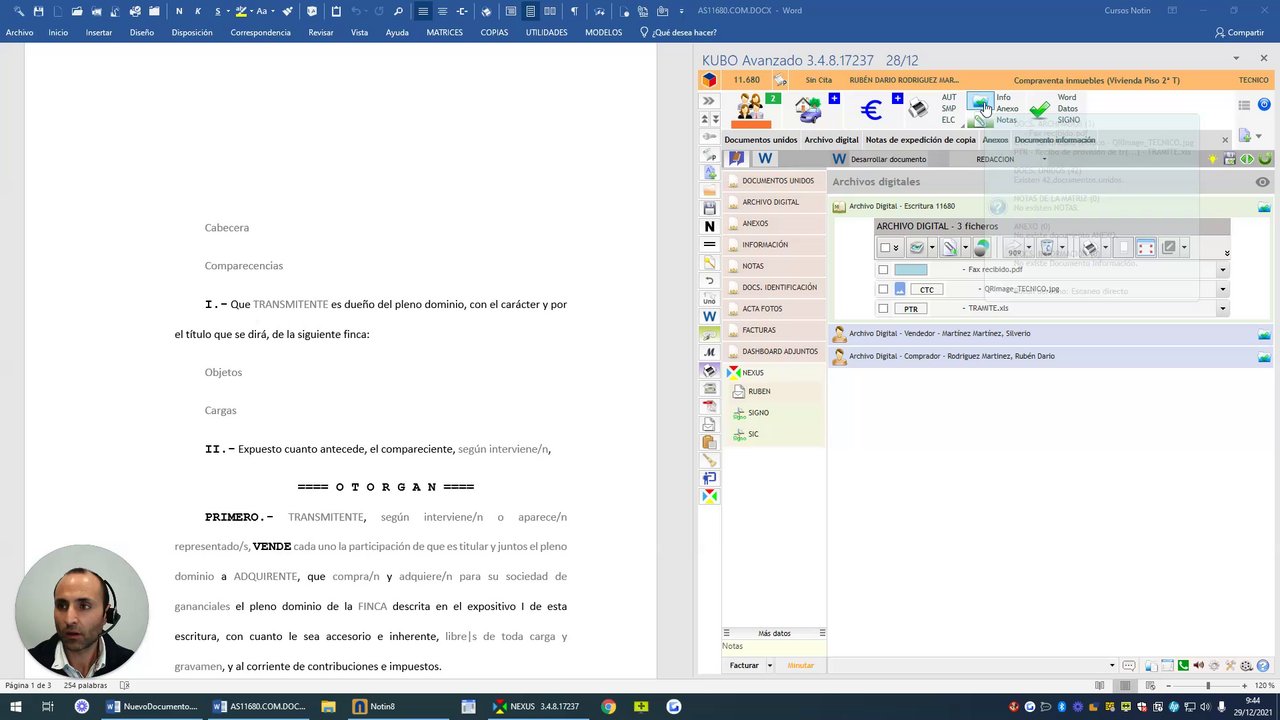Click the light bulb icon in the REDACCION bar

(1213, 159)
